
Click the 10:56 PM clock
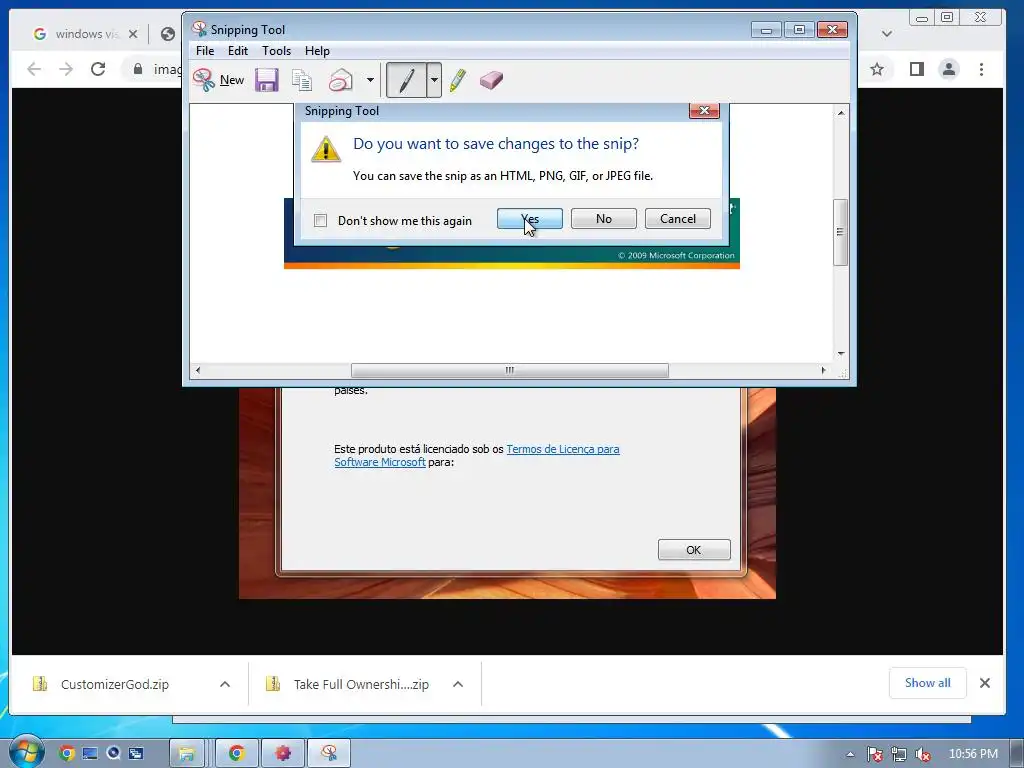pyautogui.click(x=972, y=754)
